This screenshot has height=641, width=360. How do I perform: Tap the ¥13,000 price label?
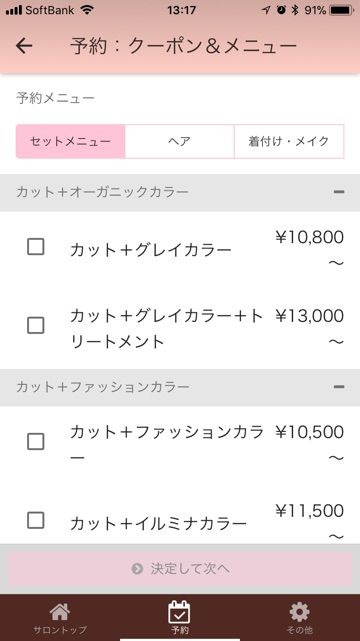pos(309,316)
